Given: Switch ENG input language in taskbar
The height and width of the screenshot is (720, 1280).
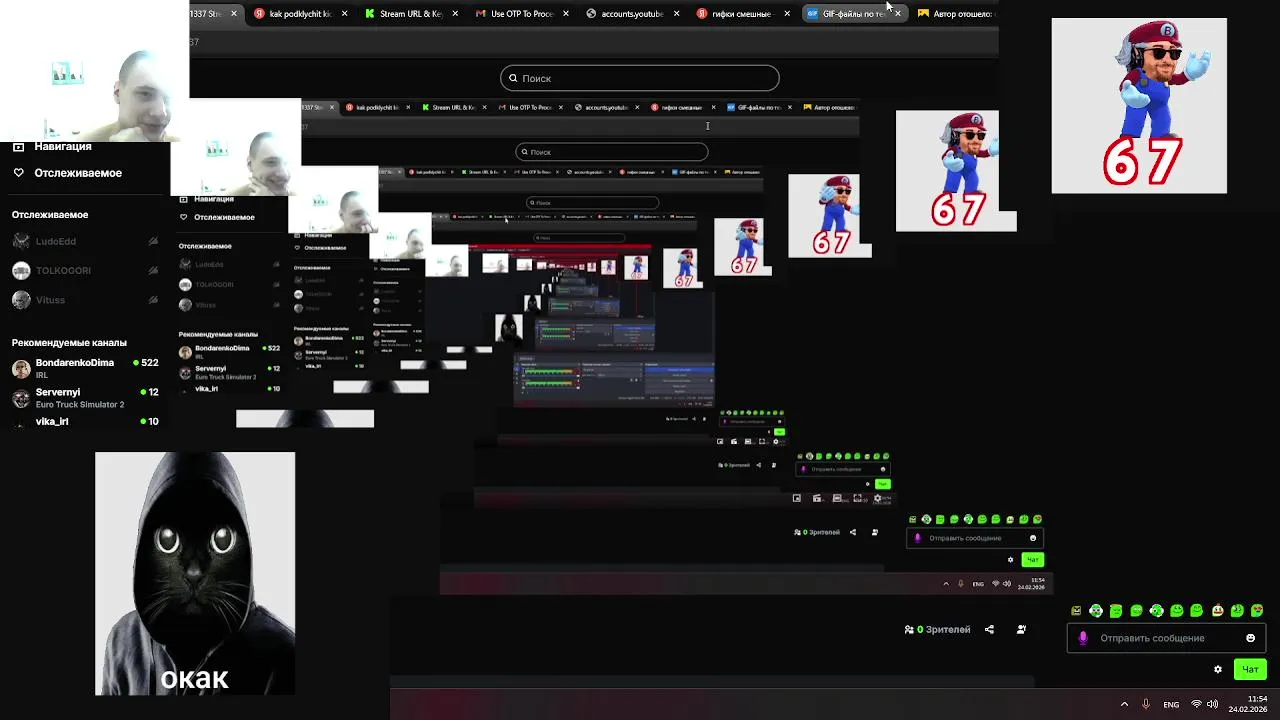Looking at the screenshot, I should tap(1171, 705).
